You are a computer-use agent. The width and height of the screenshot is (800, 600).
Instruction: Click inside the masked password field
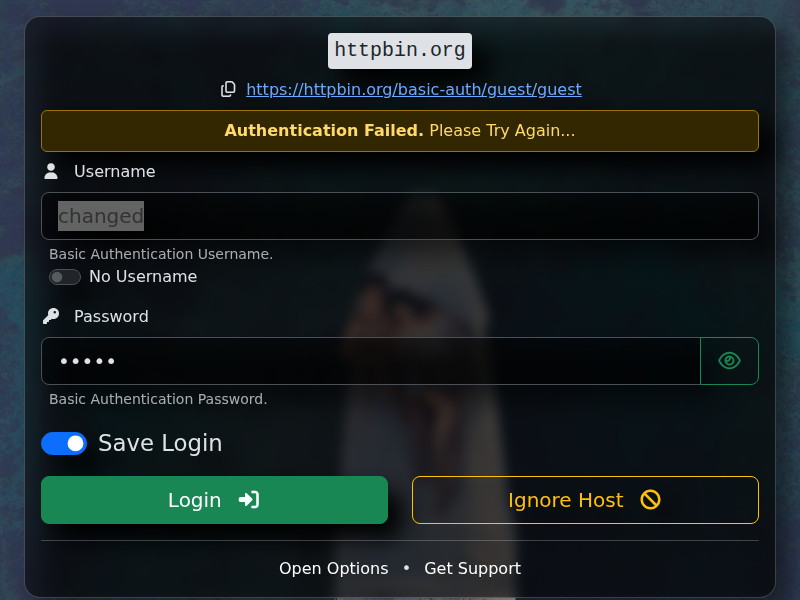[370, 360]
